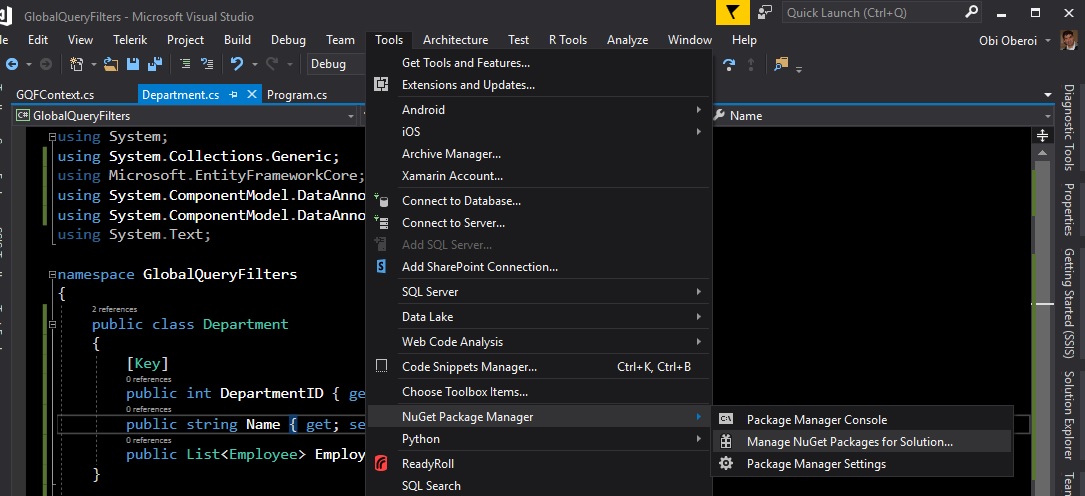Click the Step Over debug icon
Viewport: 1085px width, 496px height.
729,64
